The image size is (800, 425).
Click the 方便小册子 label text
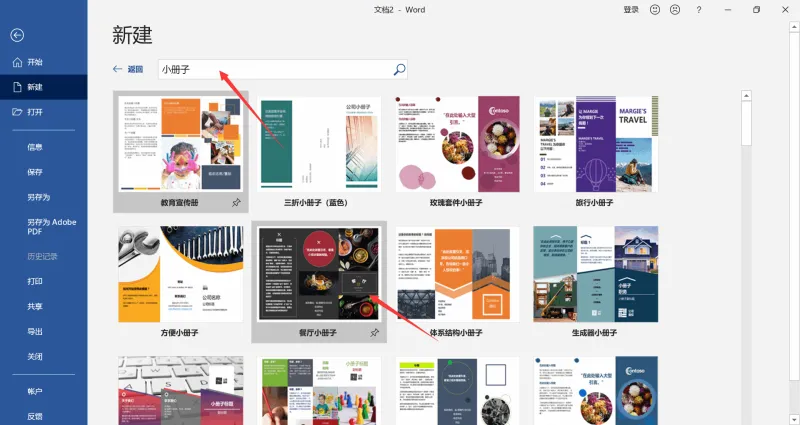pos(180,333)
